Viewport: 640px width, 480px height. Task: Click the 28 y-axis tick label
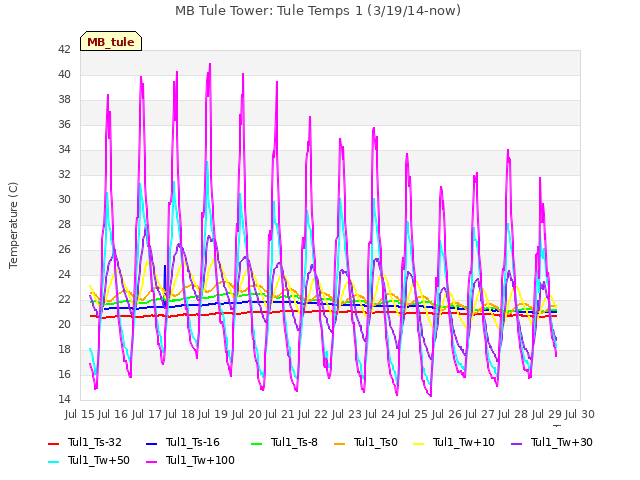[x=64, y=224]
